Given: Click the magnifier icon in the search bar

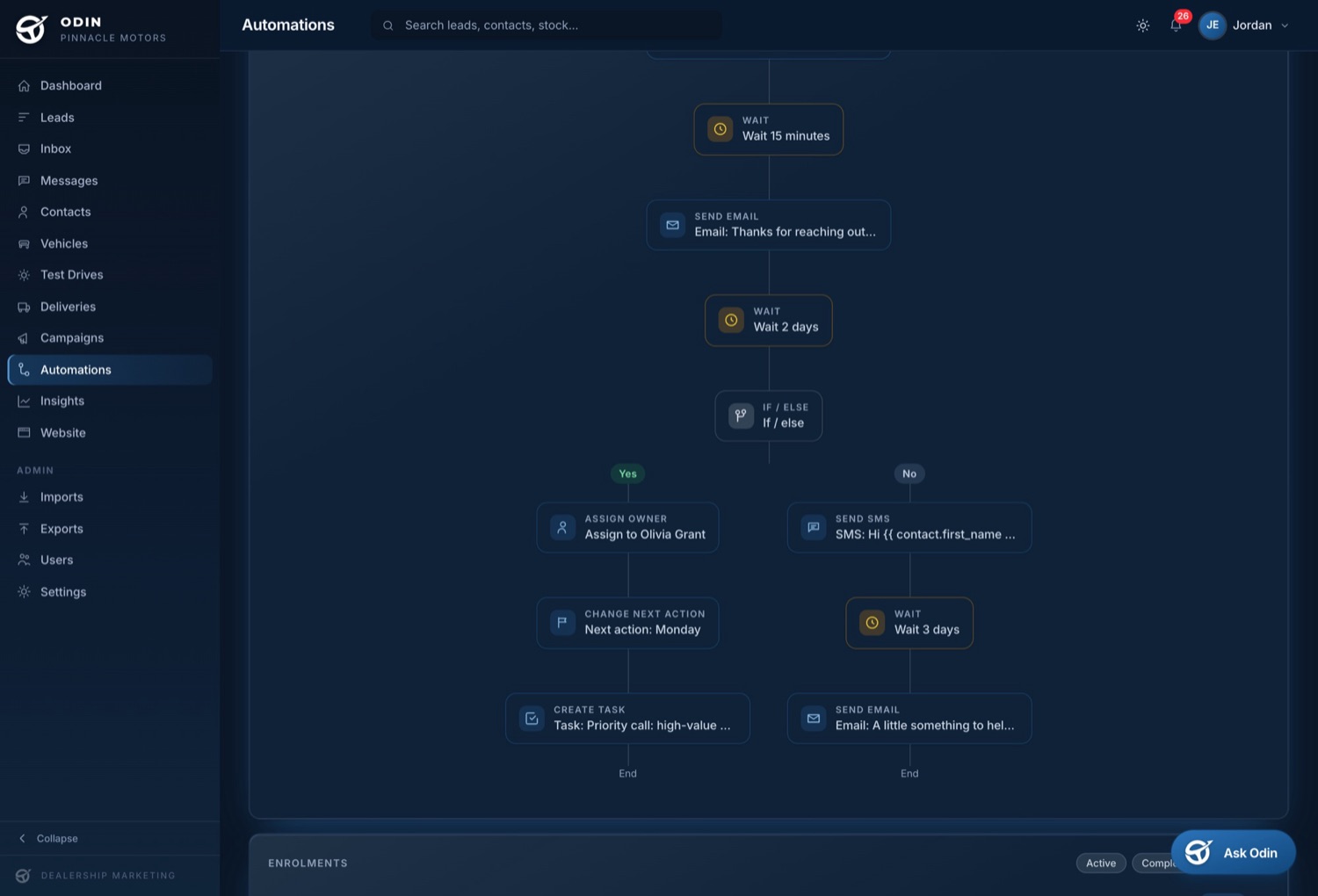Looking at the screenshot, I should [x=387, y=25].
